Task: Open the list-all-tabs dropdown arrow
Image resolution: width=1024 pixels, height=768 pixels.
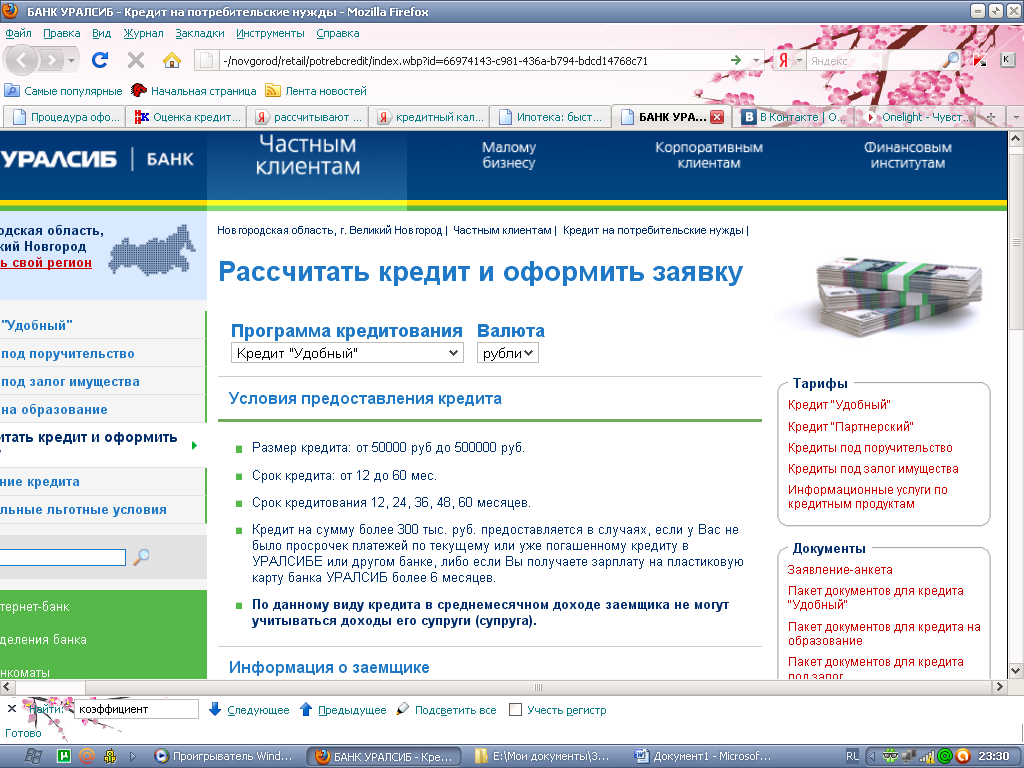Action: 1016,117
